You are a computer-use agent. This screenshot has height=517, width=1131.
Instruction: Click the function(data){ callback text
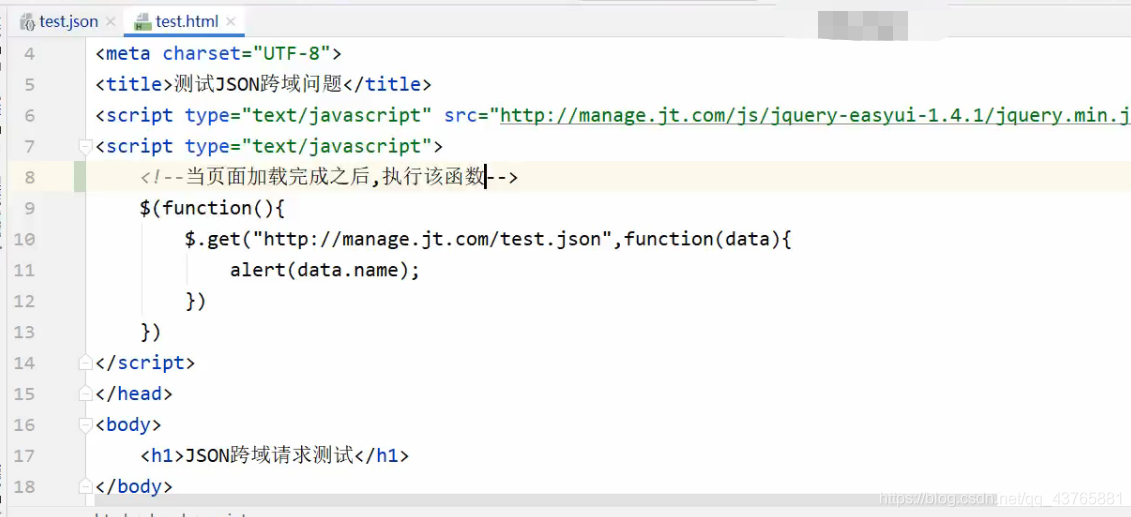click(x=708, y=239)
